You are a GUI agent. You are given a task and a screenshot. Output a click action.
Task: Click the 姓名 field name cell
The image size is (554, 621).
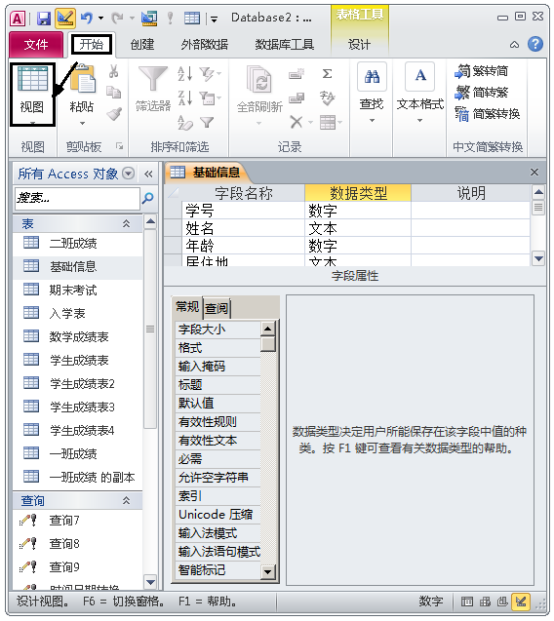pos(243,228)
